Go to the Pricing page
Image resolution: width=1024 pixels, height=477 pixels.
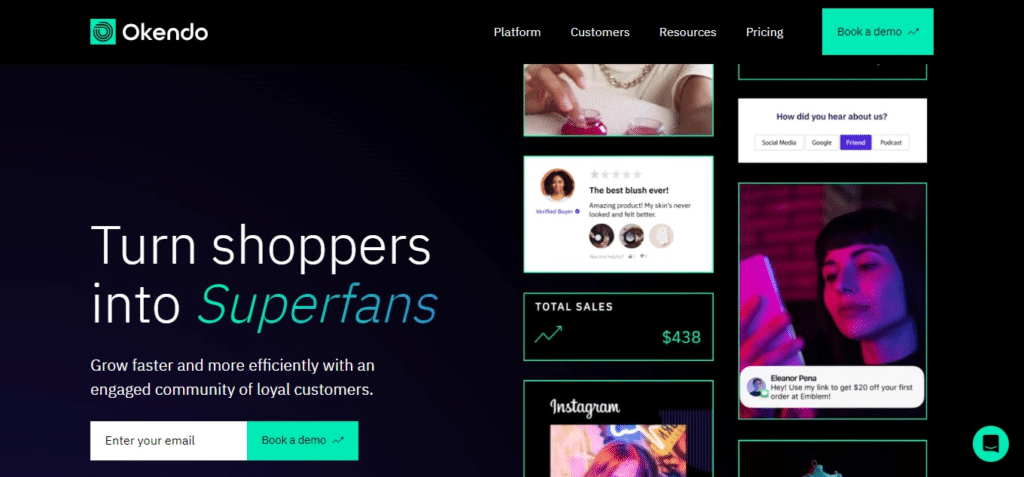tap(765, 32)
